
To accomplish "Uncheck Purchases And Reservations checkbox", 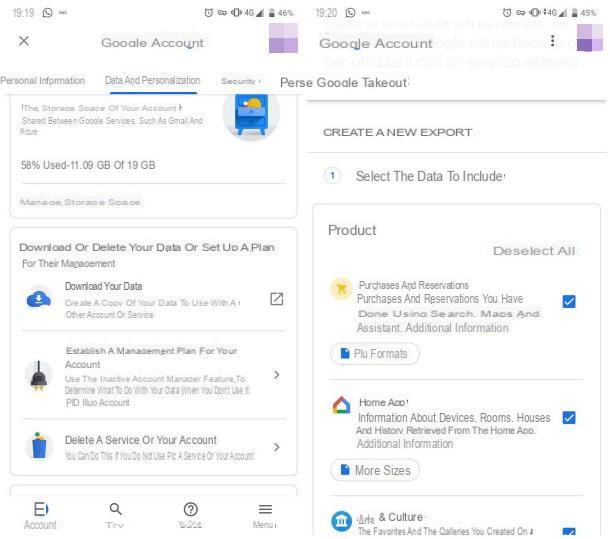I will click(569, 301).
